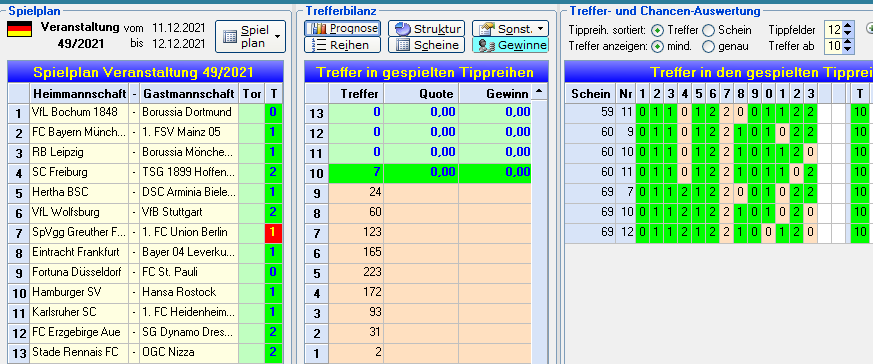Click the Schein column header
The height and width of the screenshot is (364, 873).
click(x=590, y=94)
